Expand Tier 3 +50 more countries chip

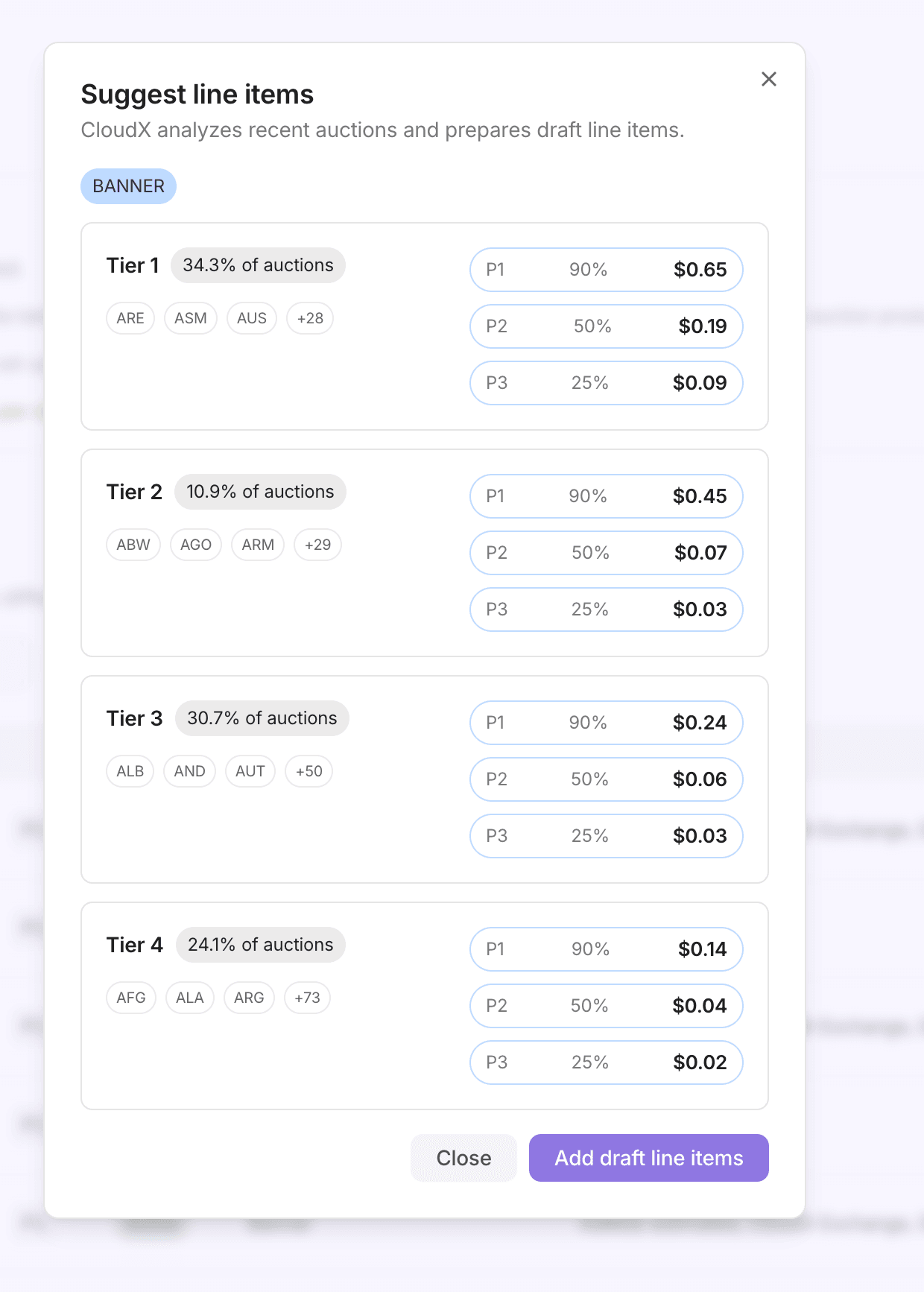[x=309, y=771]
